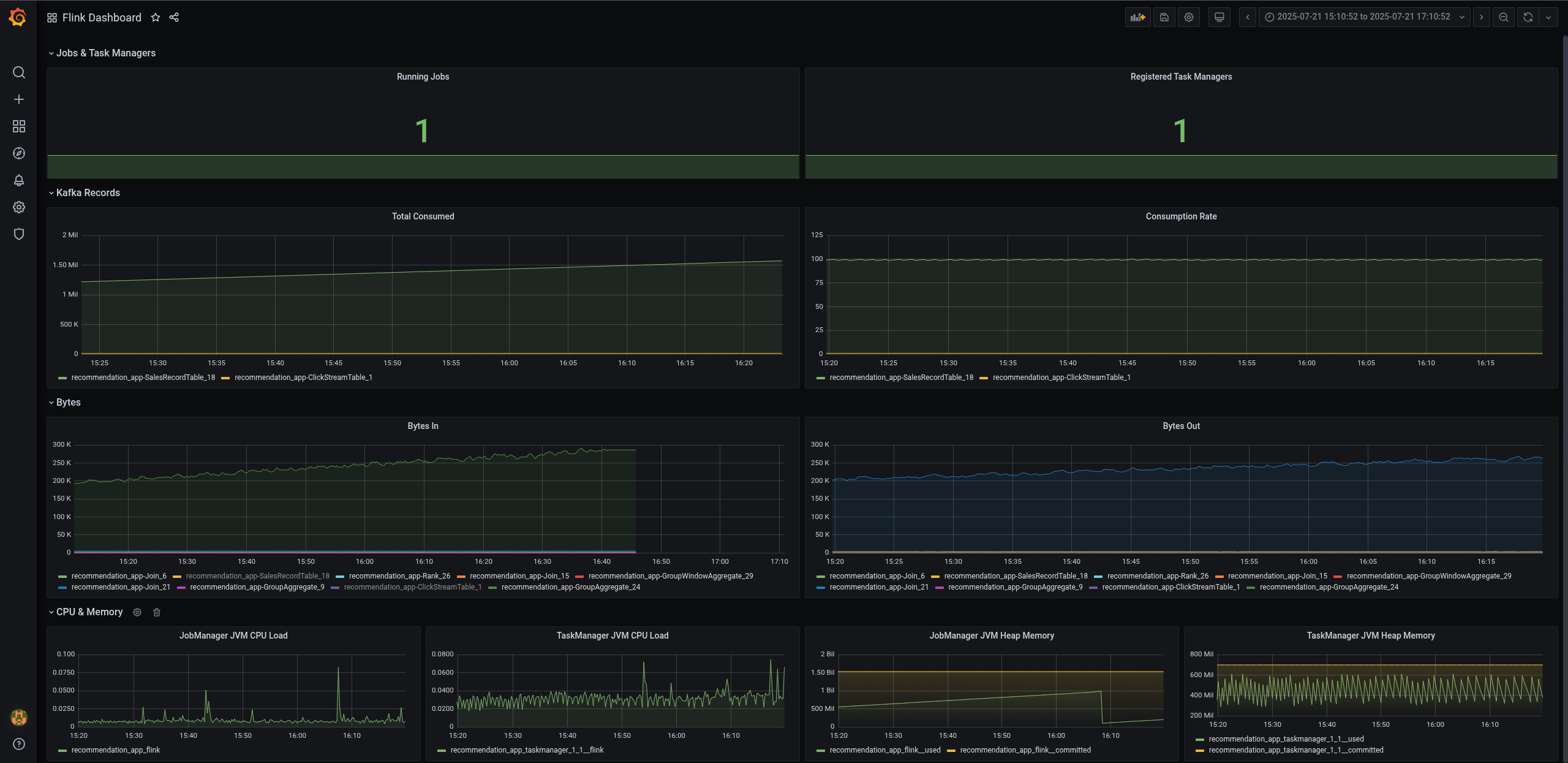
Task: Save the dashboard with the disk icon
Action: click(x=1164, y=17)
